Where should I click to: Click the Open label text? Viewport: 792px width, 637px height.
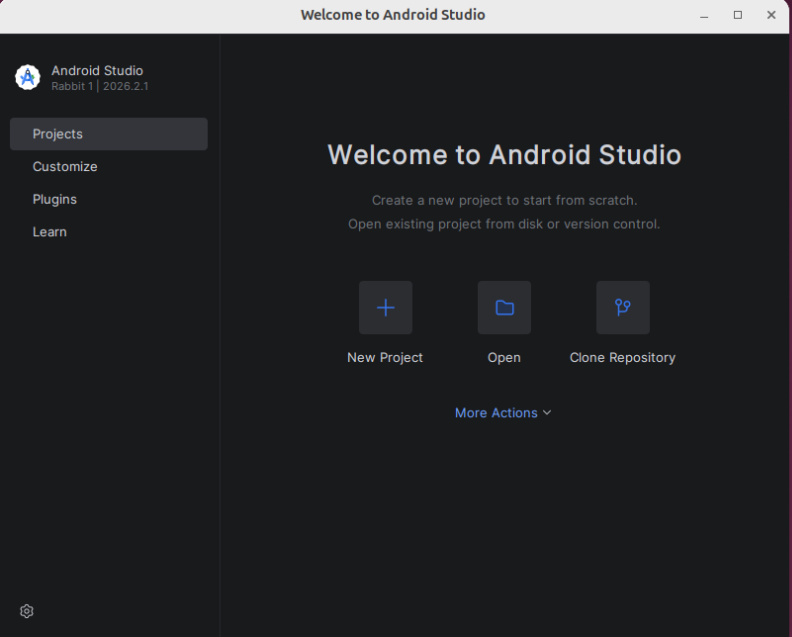pyautogui.click(x=504, y=358)
